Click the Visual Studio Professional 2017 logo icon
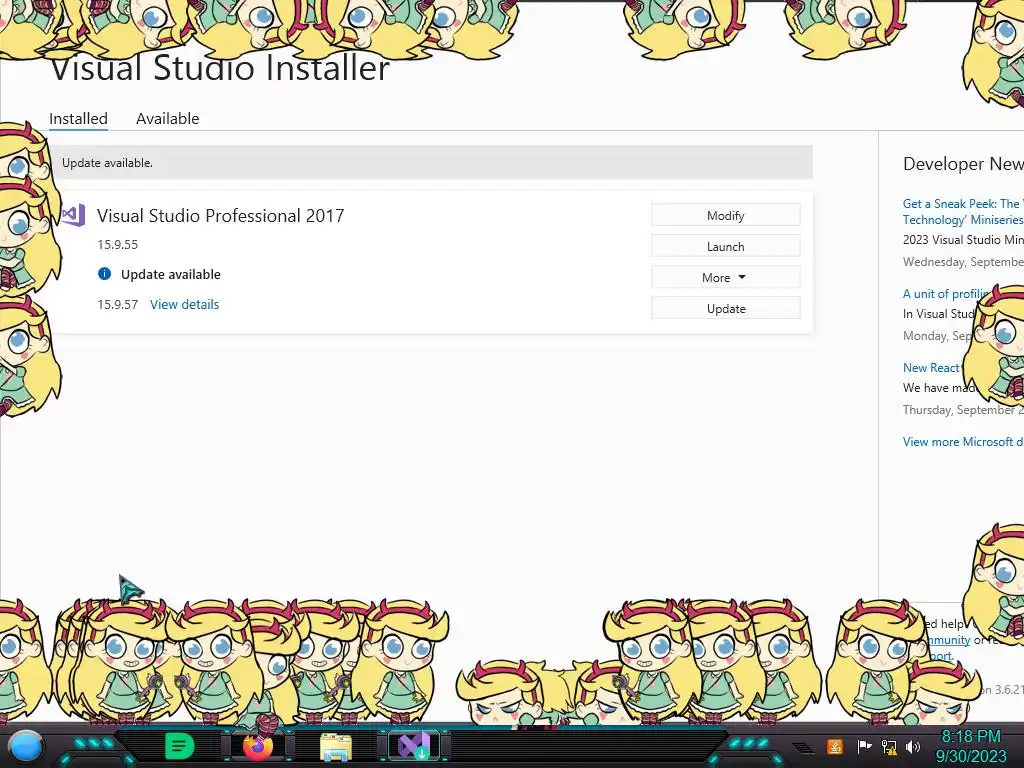1024x768 pixels. [x=73, y=215]
